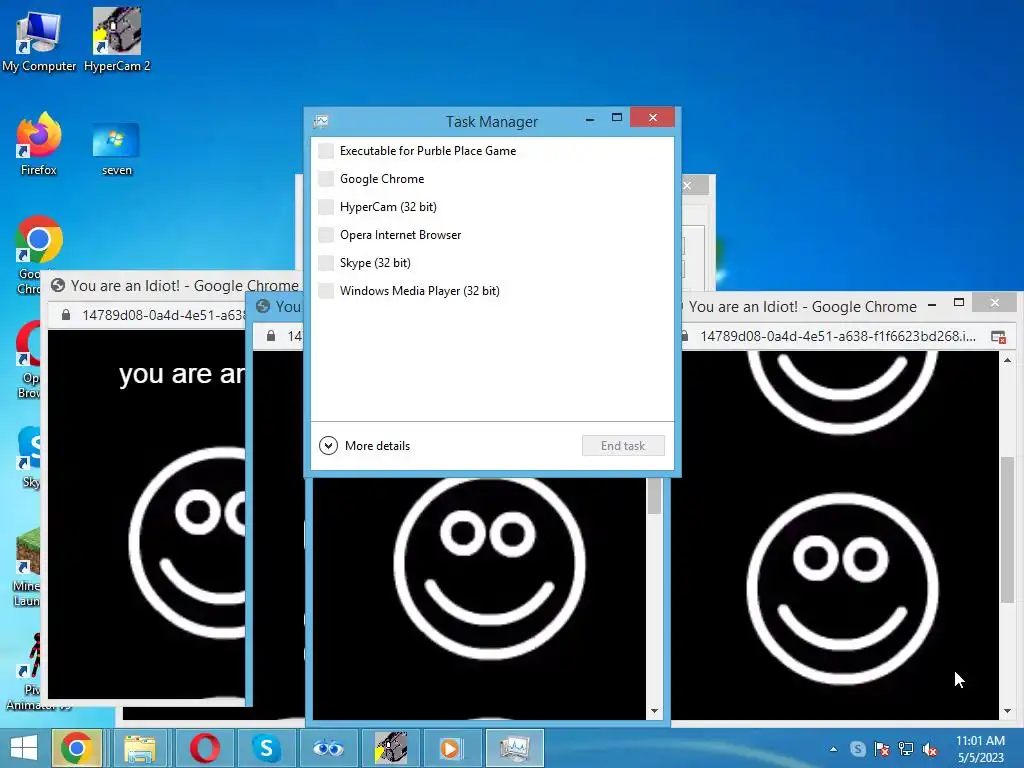The width and height of the screenshot is (1024, 768).
Task: Click the Skype tray icon
Action: click(857, 749)
